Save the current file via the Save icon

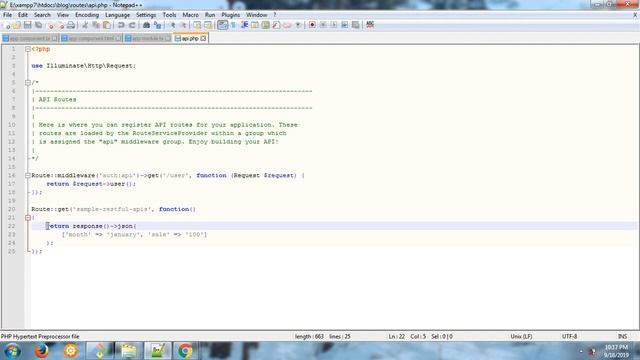point(27,25)
